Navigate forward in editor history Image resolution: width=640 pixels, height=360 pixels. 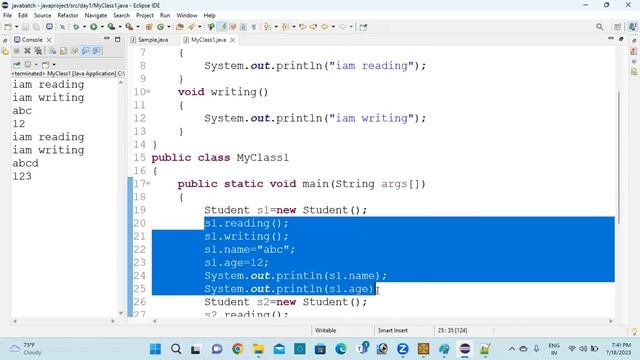click(342, 27)
